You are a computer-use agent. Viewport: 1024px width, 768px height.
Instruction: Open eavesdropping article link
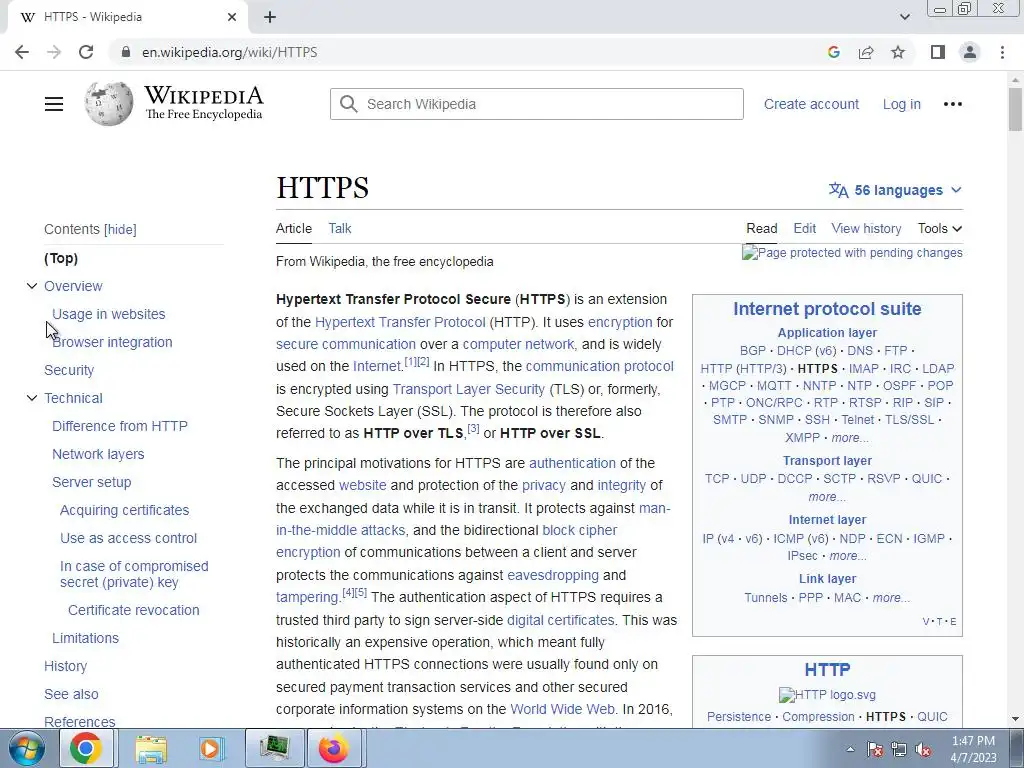(x=552, y=575)
